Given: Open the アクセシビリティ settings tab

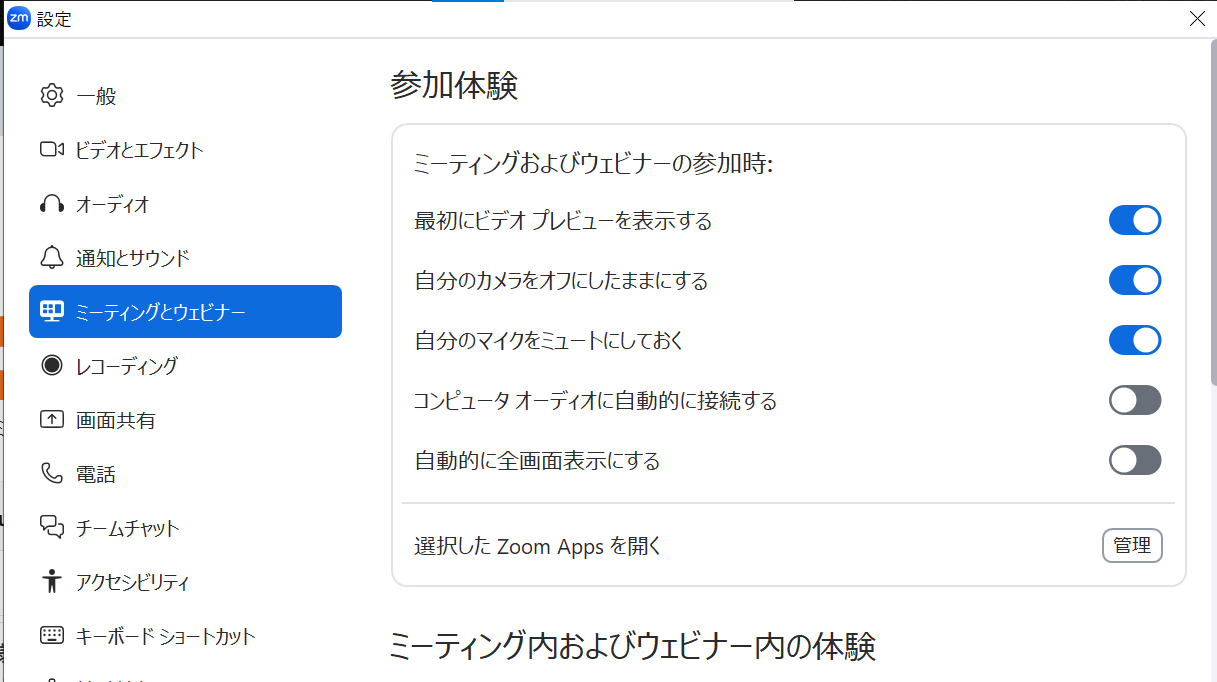Looking at the screenshot, I should click(132, 582).
